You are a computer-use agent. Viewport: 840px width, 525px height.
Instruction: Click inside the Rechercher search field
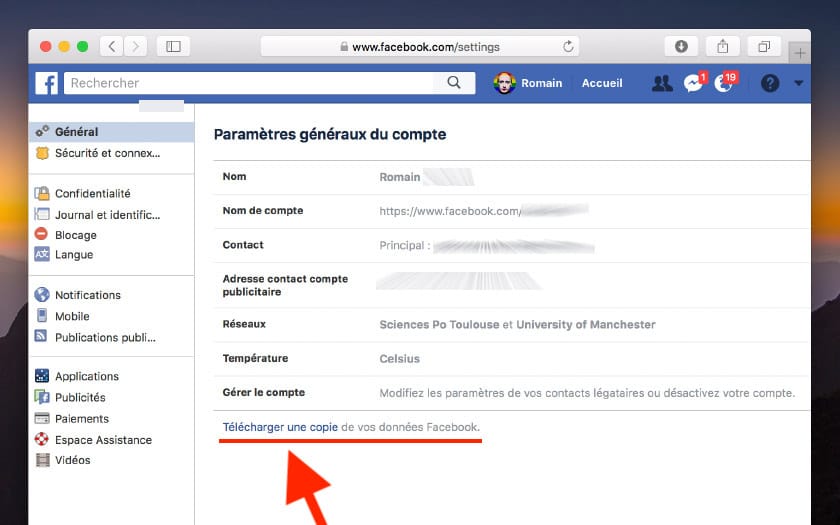click(x=249, y=83)
